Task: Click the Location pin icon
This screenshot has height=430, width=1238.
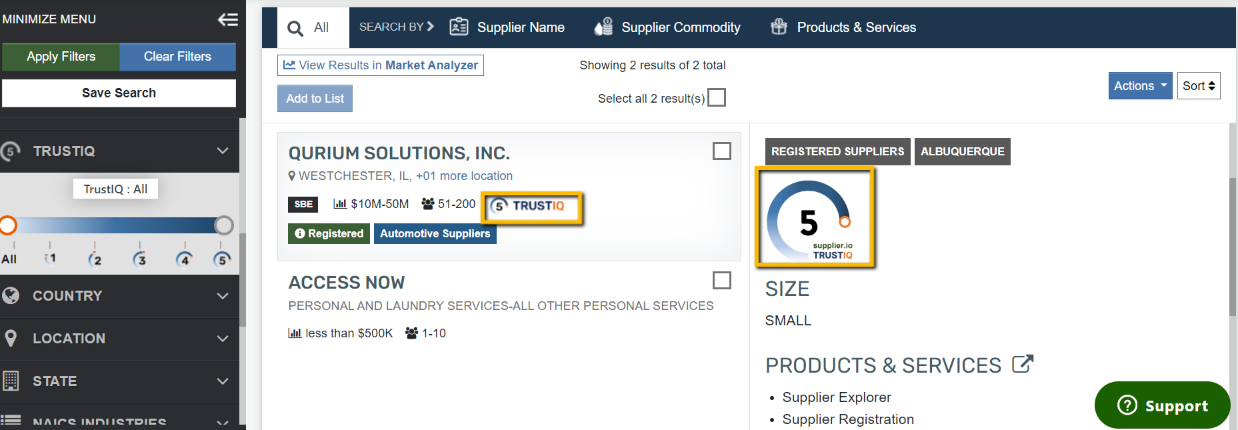Action: 10,338
